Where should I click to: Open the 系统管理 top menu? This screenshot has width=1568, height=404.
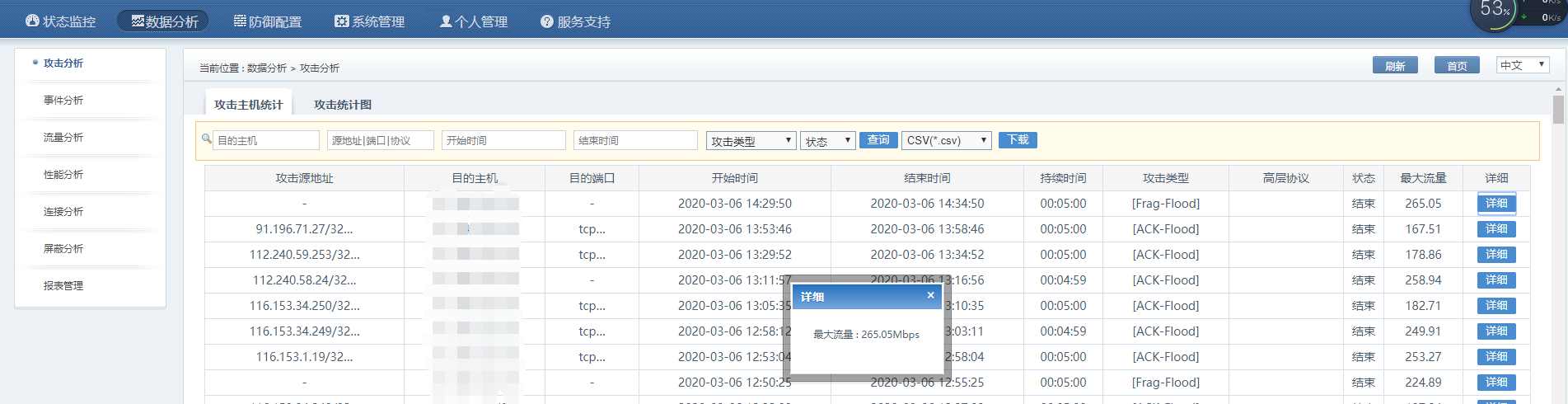[x=370, y=21]
